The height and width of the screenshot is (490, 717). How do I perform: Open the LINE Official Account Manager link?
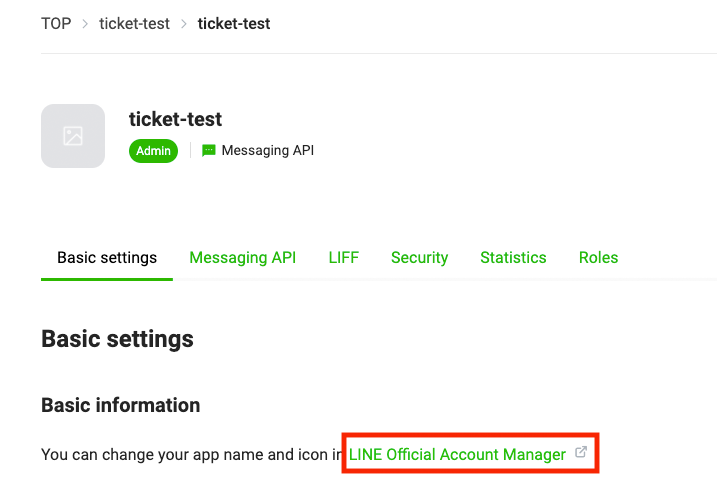(x=457, y=454)
